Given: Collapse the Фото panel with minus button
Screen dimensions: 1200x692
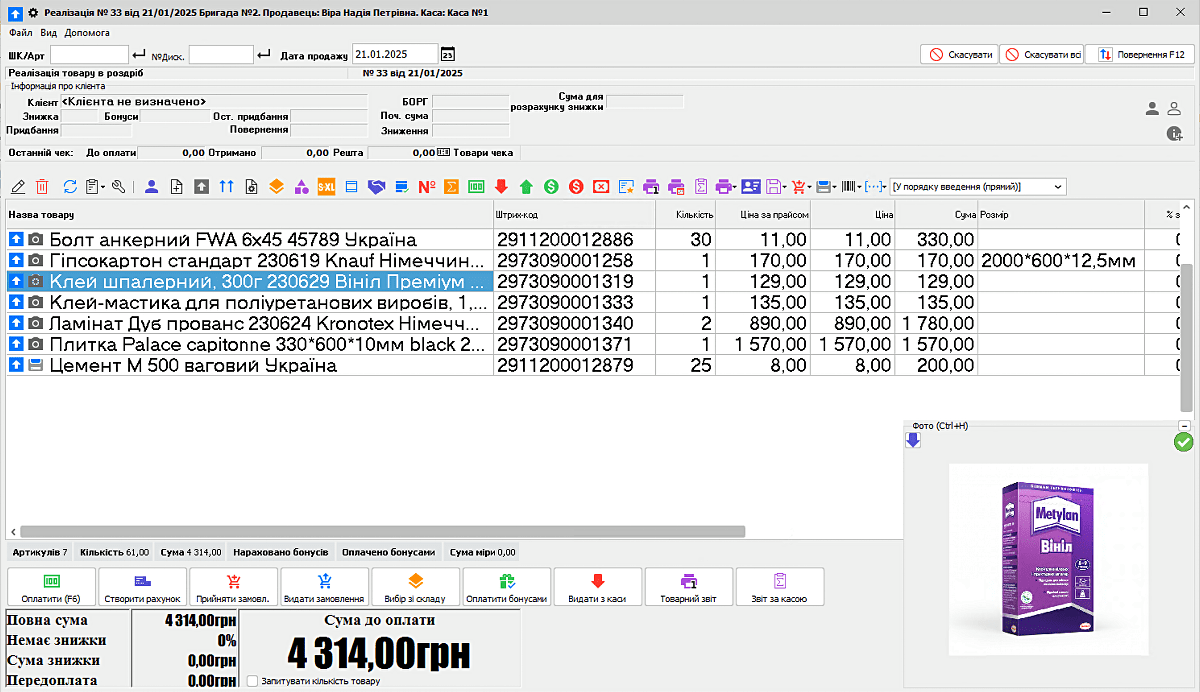Looking at the screenshot, I should [1184, 426].
